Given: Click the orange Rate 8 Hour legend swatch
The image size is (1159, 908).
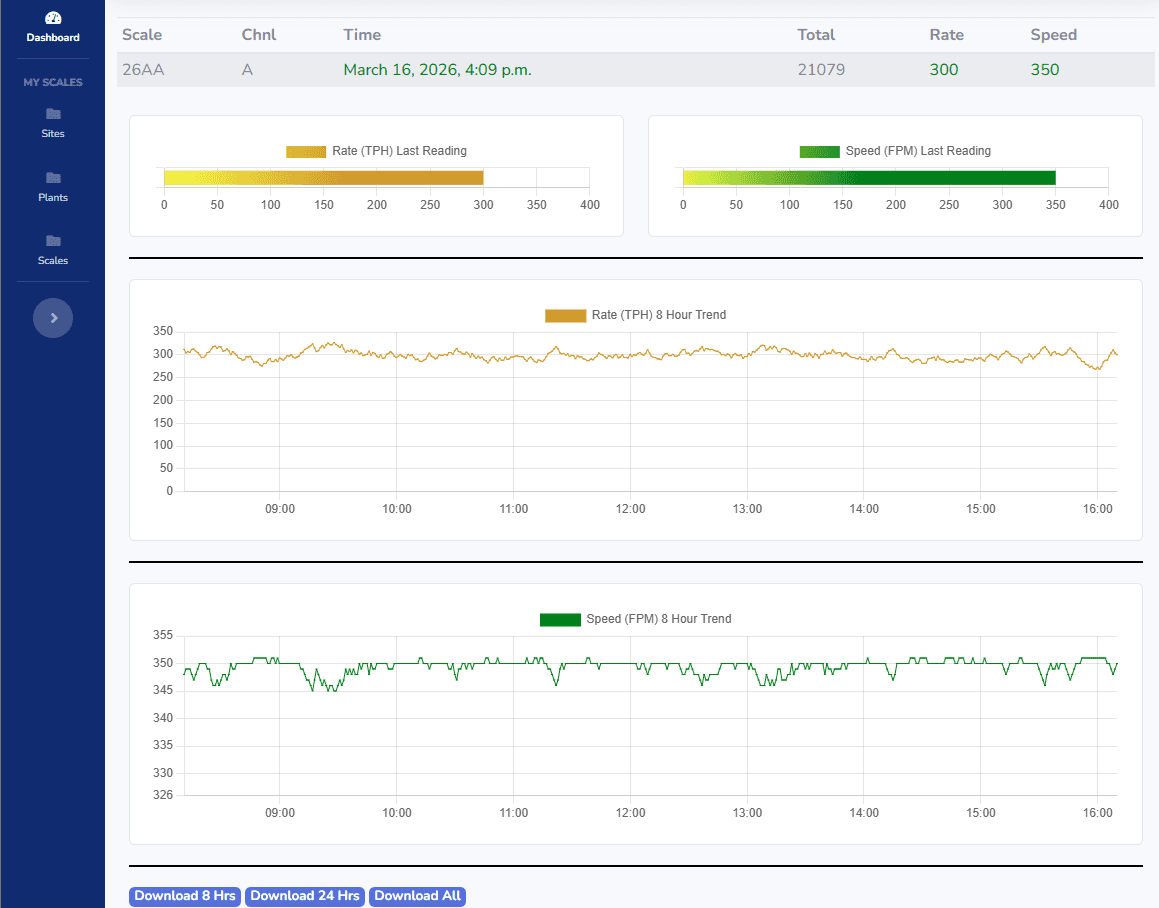Looking at the screenshot, I should 565,315.
